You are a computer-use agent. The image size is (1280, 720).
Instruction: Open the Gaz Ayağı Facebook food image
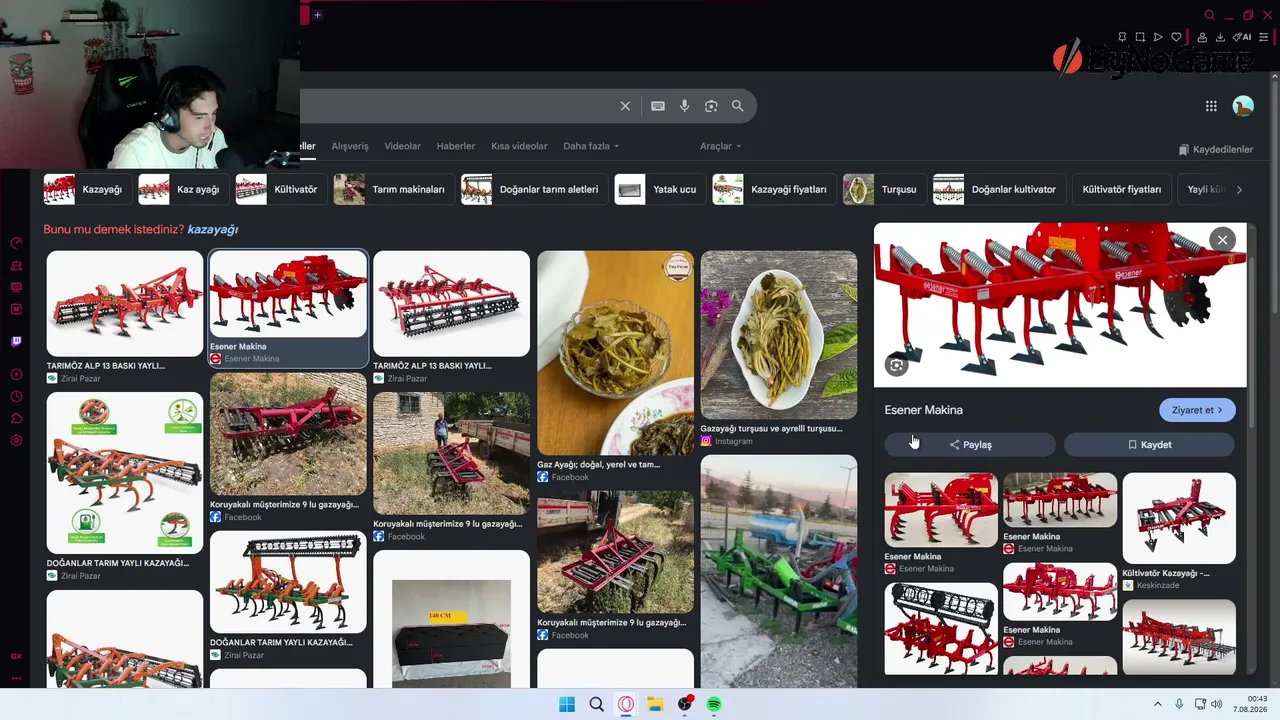click(615, 353)
